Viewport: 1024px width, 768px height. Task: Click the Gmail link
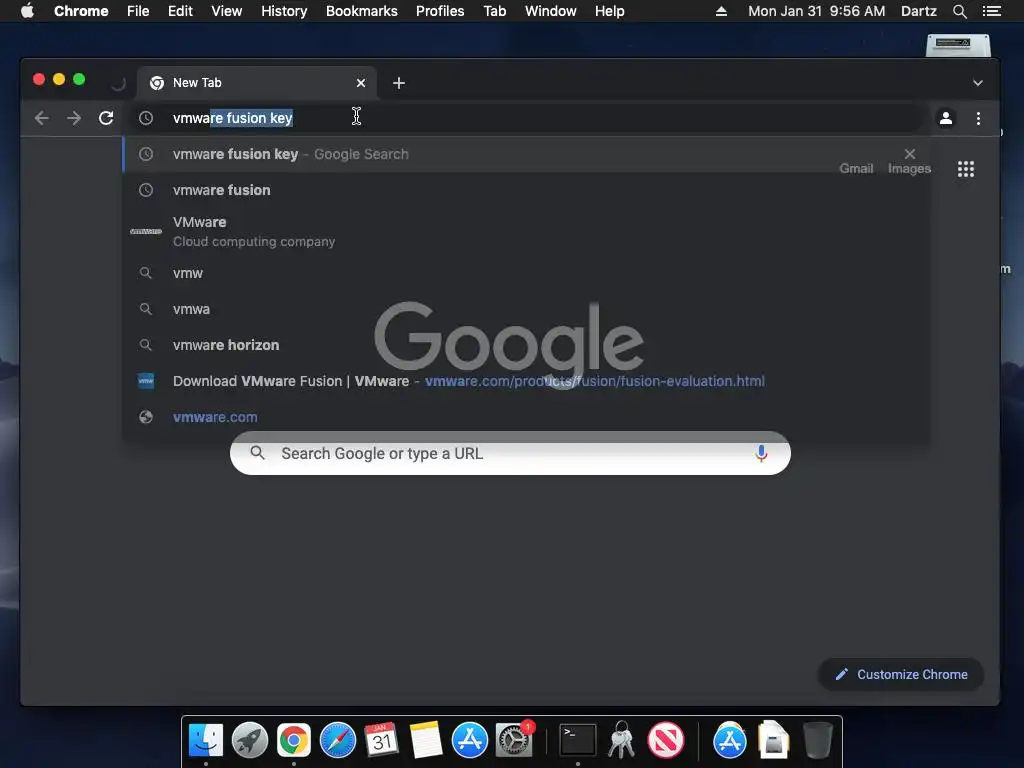(x=856, y=168)
